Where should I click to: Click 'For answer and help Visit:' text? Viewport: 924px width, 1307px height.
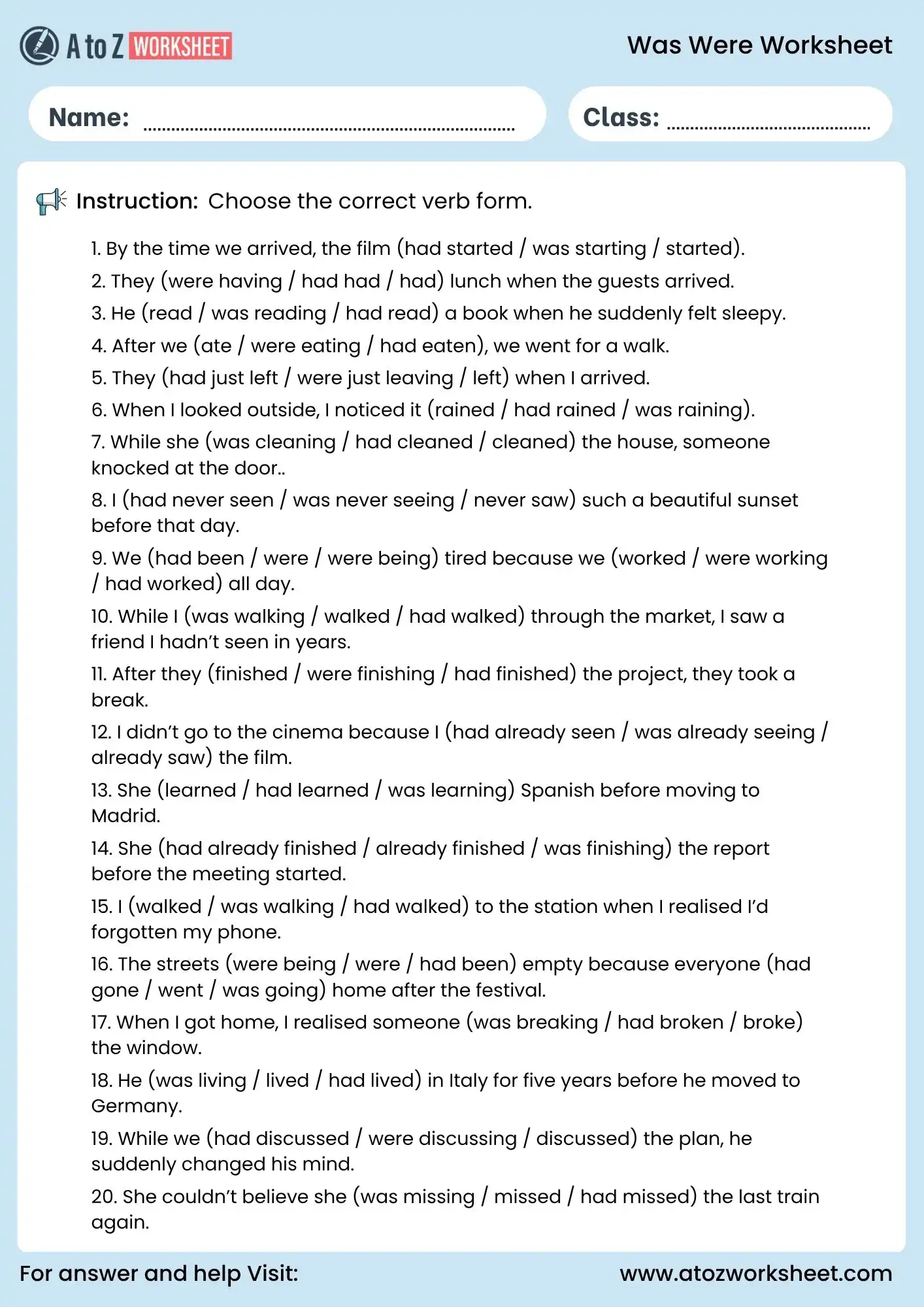tap(159, 1273)
